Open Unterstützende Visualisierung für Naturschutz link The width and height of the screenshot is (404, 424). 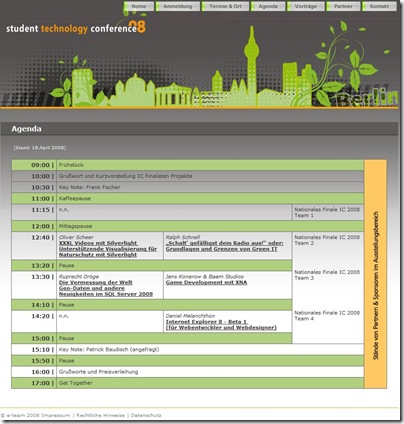point(108,252)
